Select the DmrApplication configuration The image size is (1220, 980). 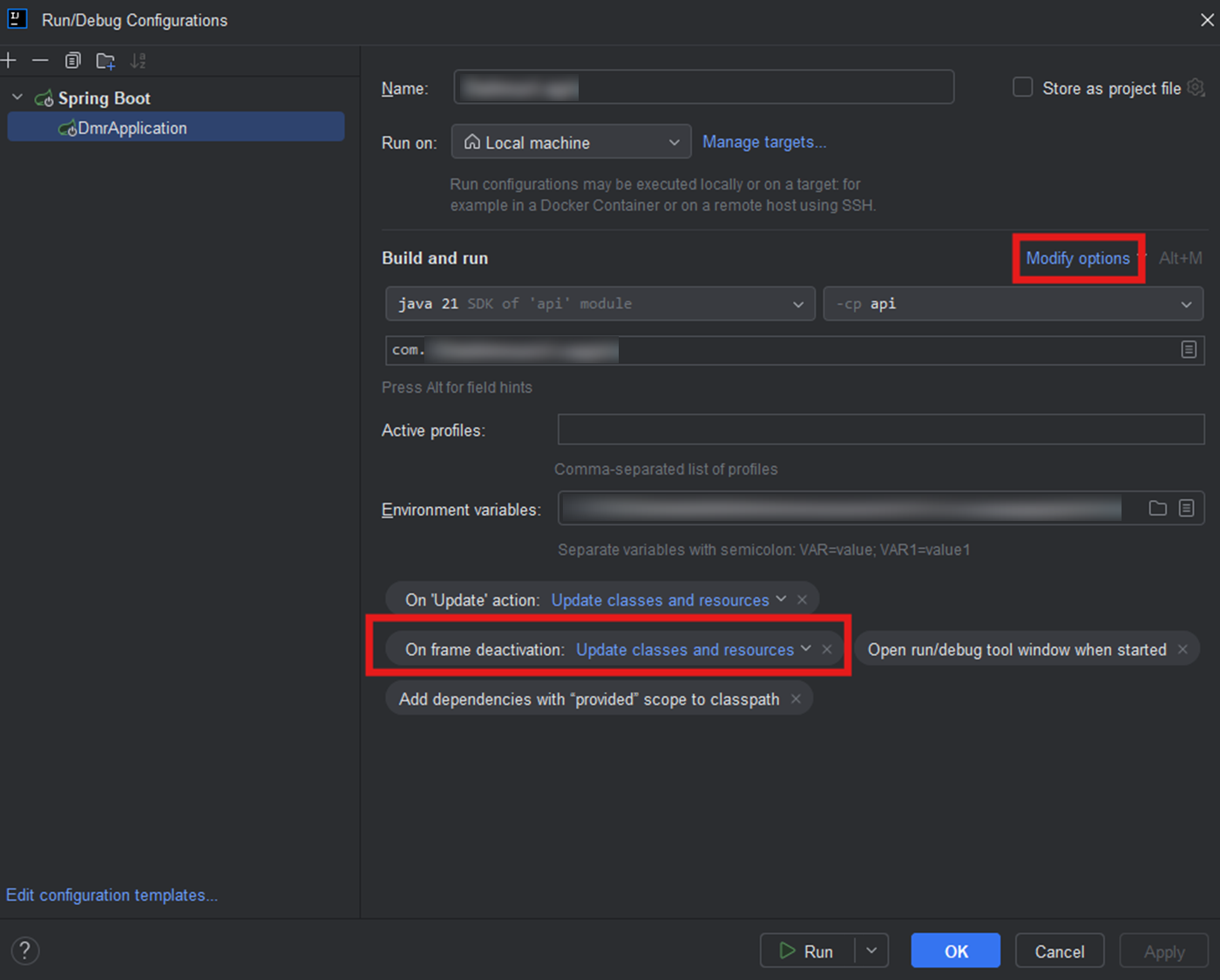(176, 127)
